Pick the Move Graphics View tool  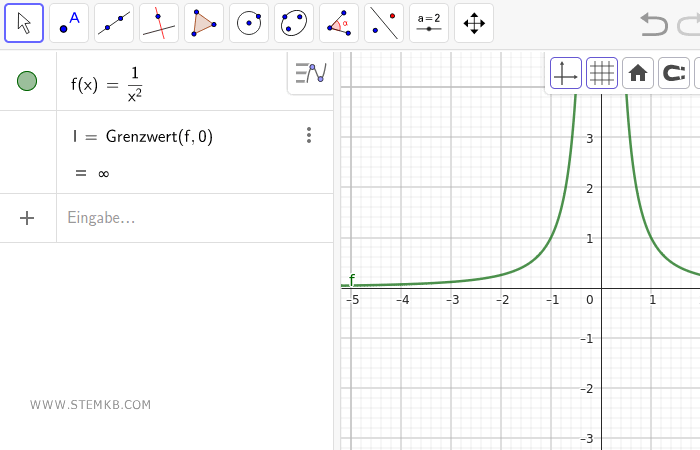click(474, 23)
